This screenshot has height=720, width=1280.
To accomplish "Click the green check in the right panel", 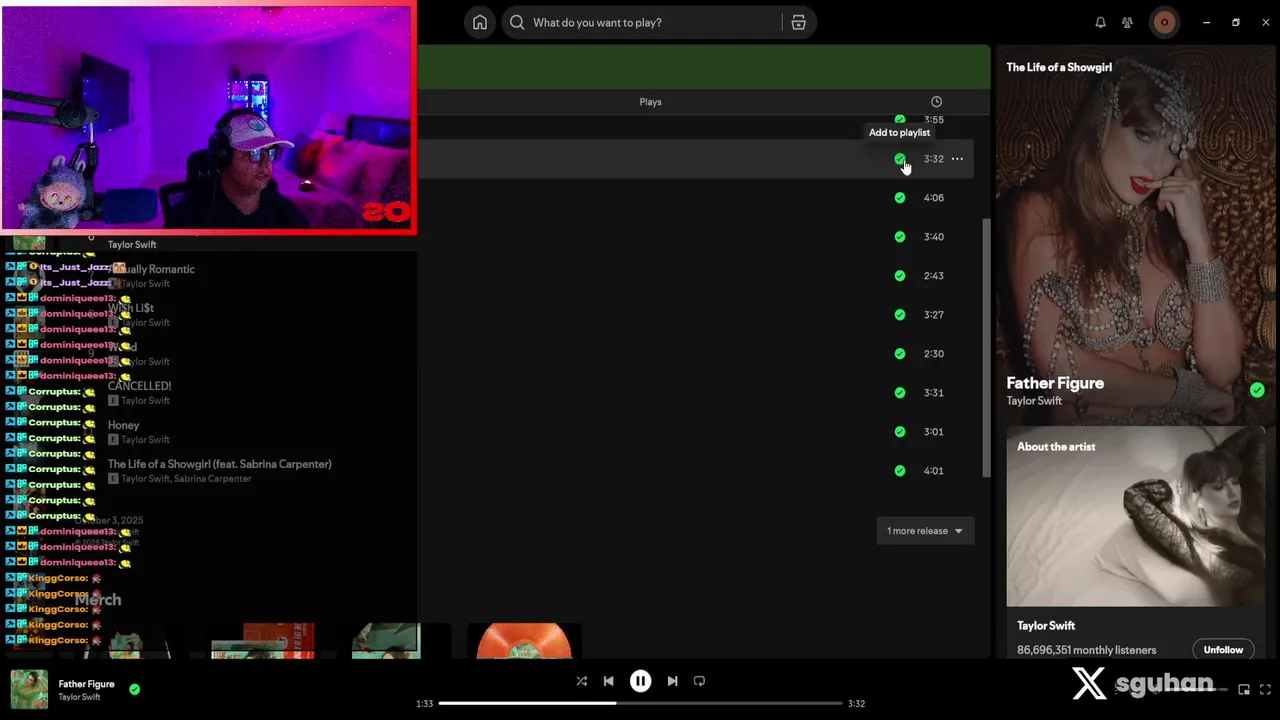I will click(1257, 390).
